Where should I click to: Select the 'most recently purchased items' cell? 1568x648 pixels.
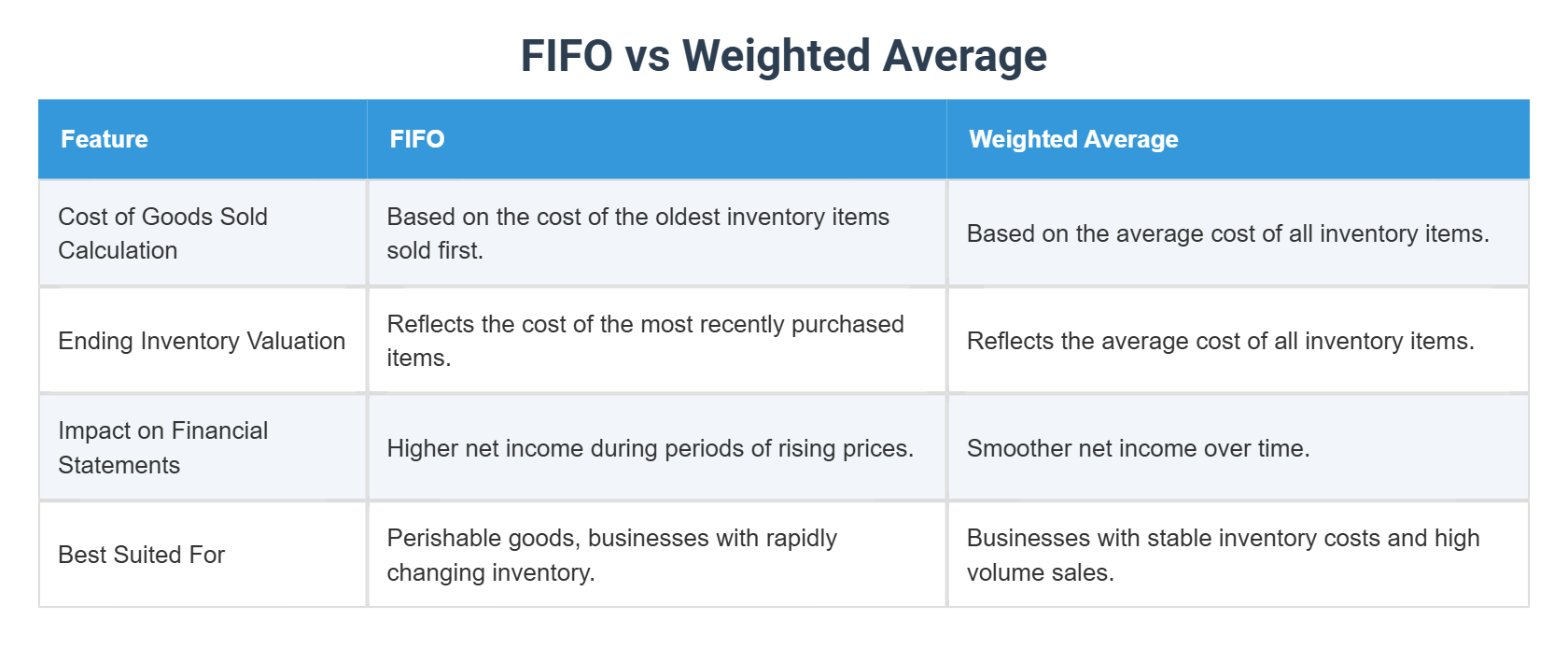point(645,341)
